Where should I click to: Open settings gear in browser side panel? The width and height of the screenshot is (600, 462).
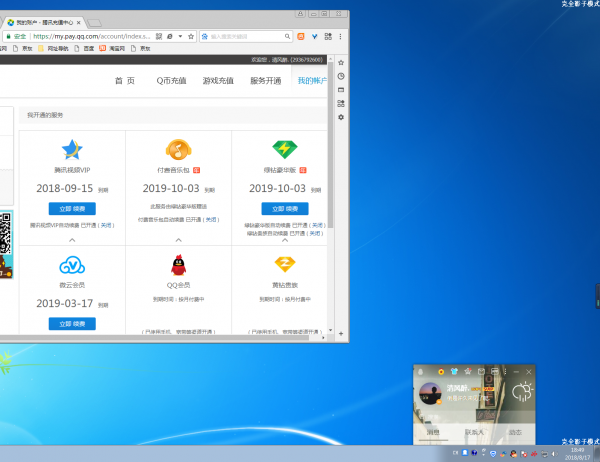click(x=341, y=117)
